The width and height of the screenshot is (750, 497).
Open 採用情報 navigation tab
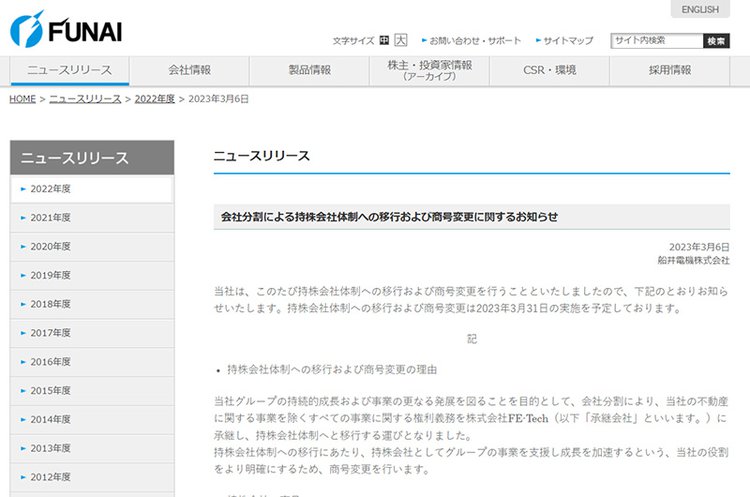coord(669,70)
